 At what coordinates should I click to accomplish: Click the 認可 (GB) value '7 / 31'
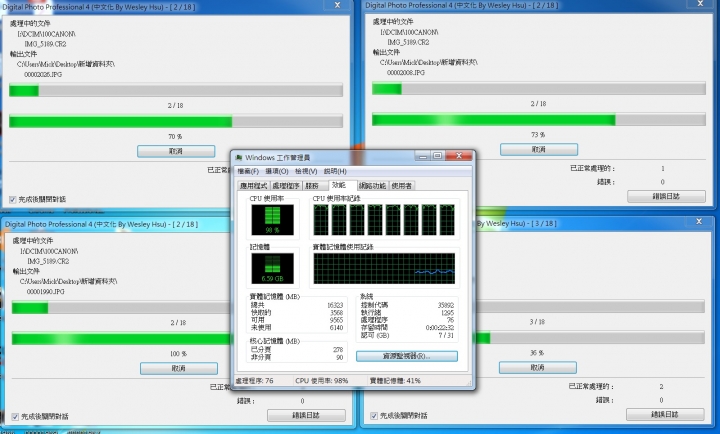click(x=446, y=335)
